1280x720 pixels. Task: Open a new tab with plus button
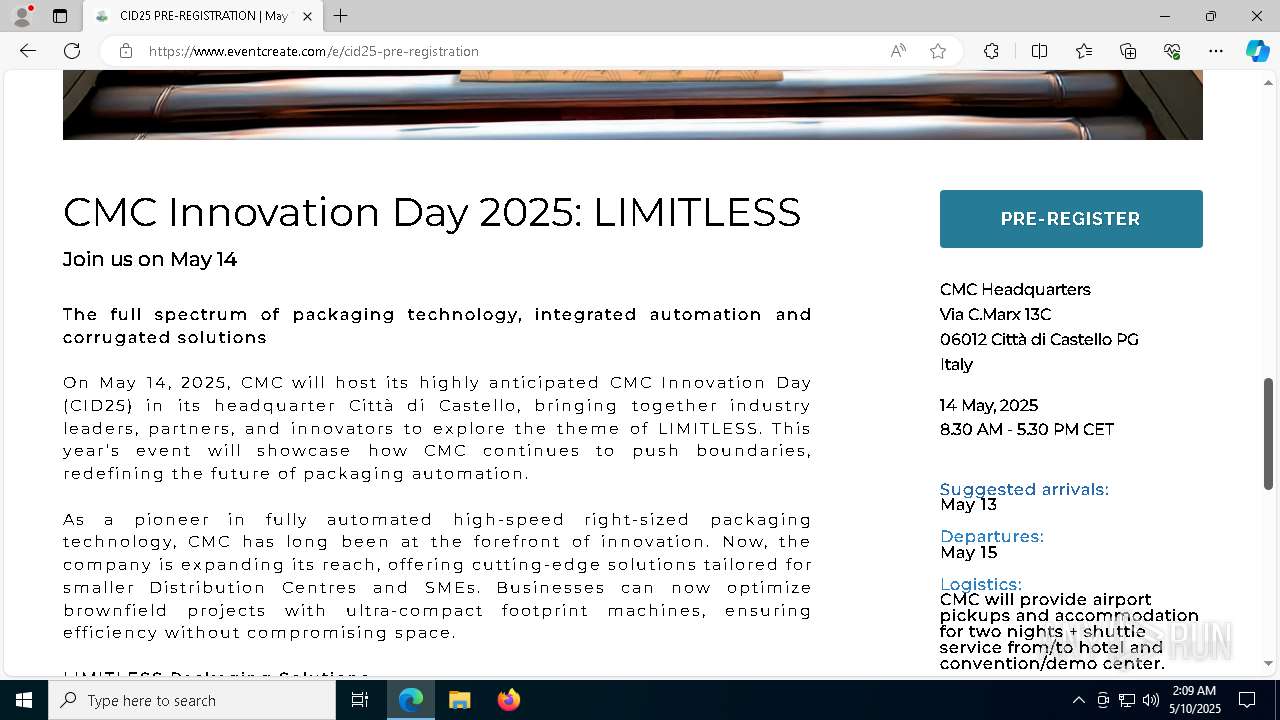click(341, 16)
